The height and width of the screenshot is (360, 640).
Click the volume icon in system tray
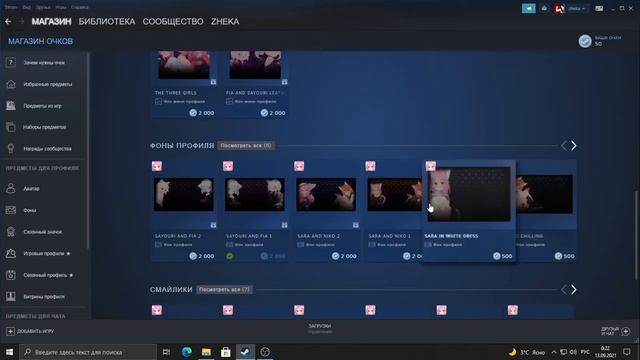[x=573, y=352]
